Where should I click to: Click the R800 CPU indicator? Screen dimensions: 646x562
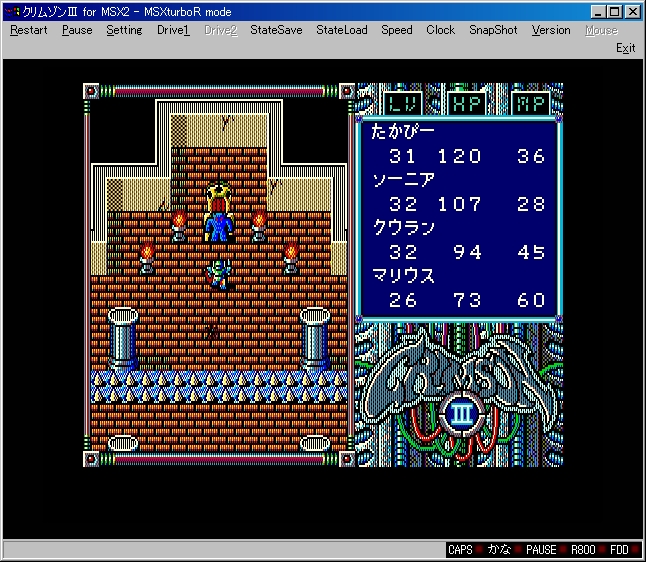coord(582,550)
